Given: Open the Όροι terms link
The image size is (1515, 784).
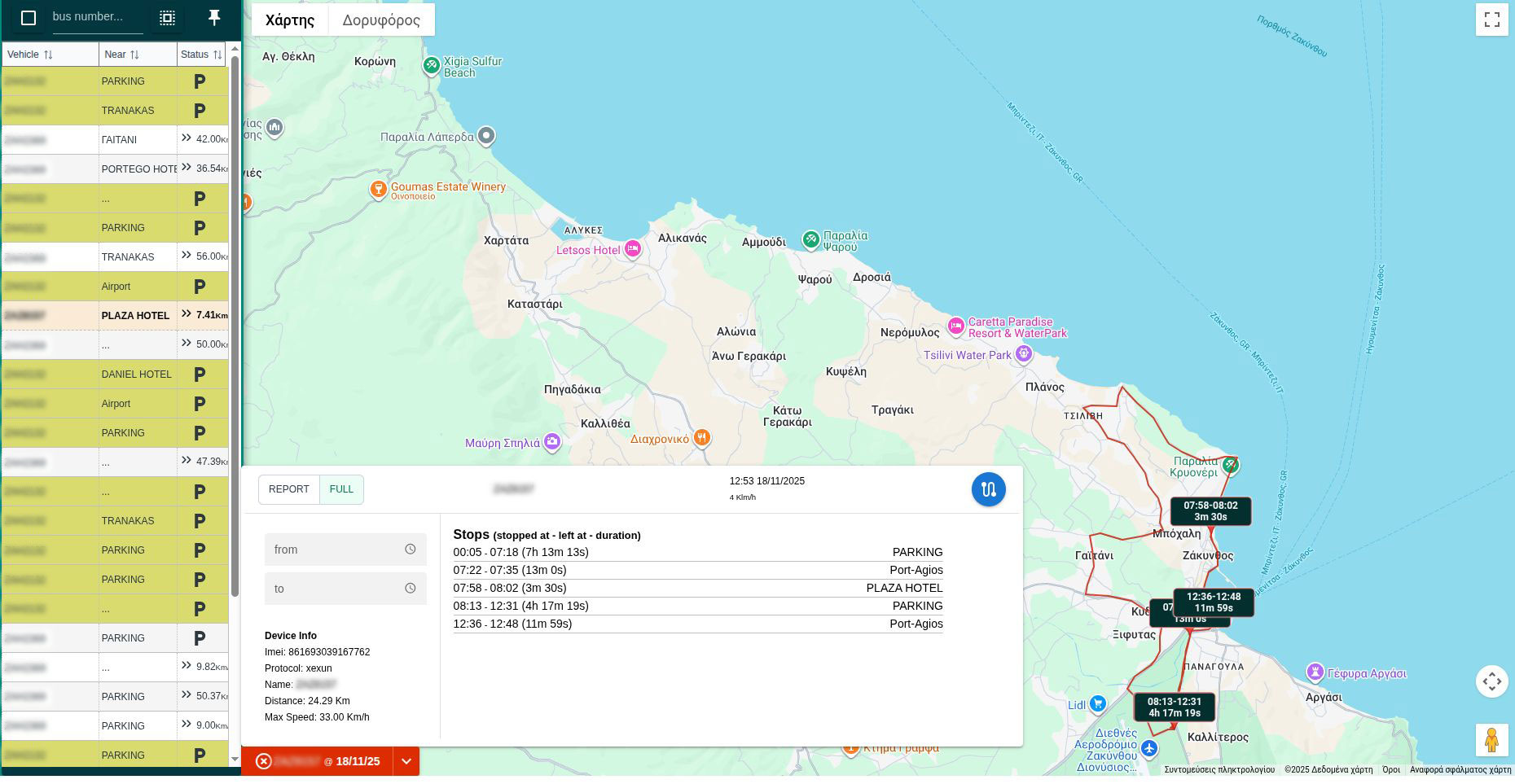Looking at the screenshot, I should (x=1391, y=769).
